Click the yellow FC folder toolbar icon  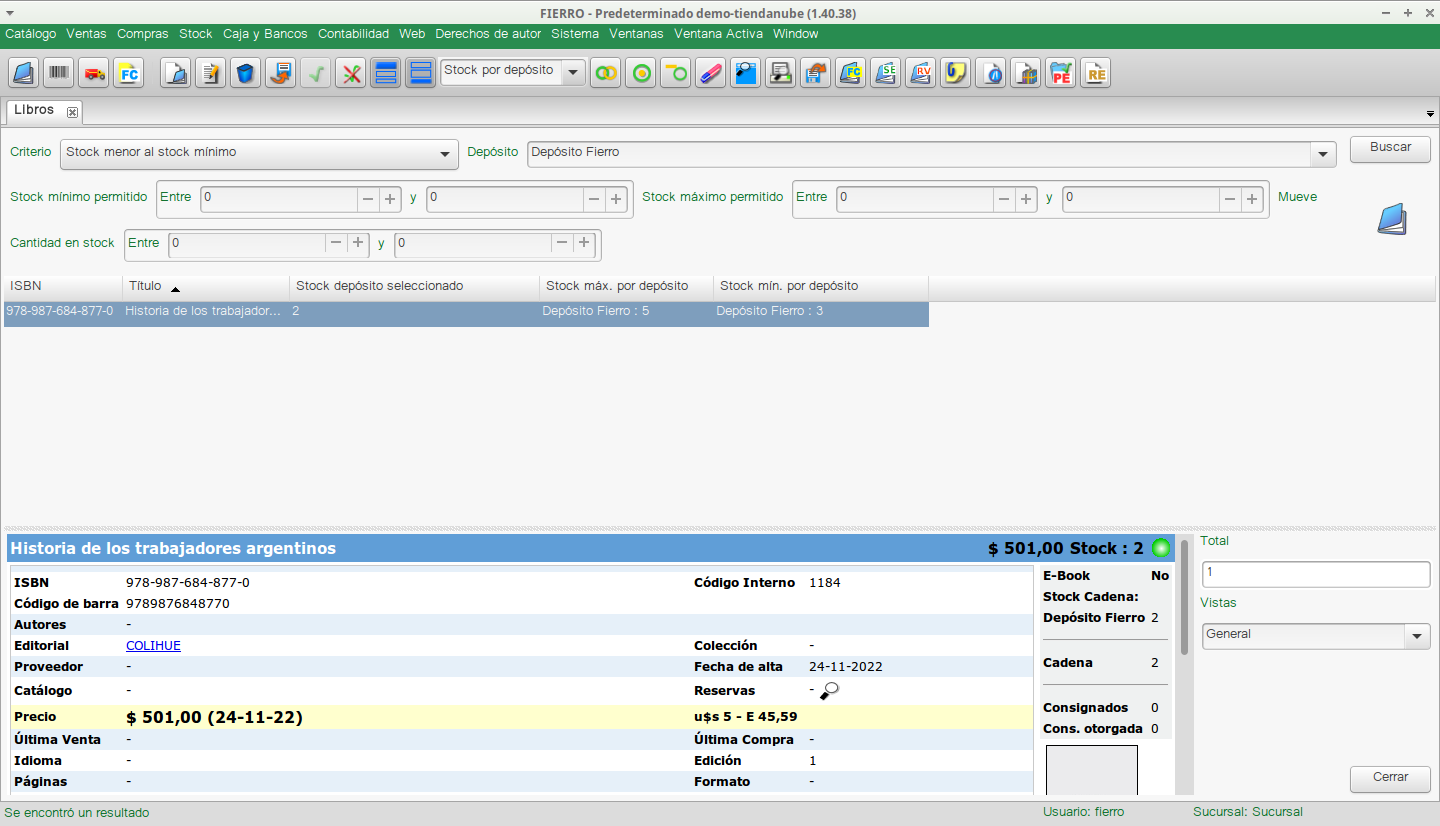click(x=129, y=73)
